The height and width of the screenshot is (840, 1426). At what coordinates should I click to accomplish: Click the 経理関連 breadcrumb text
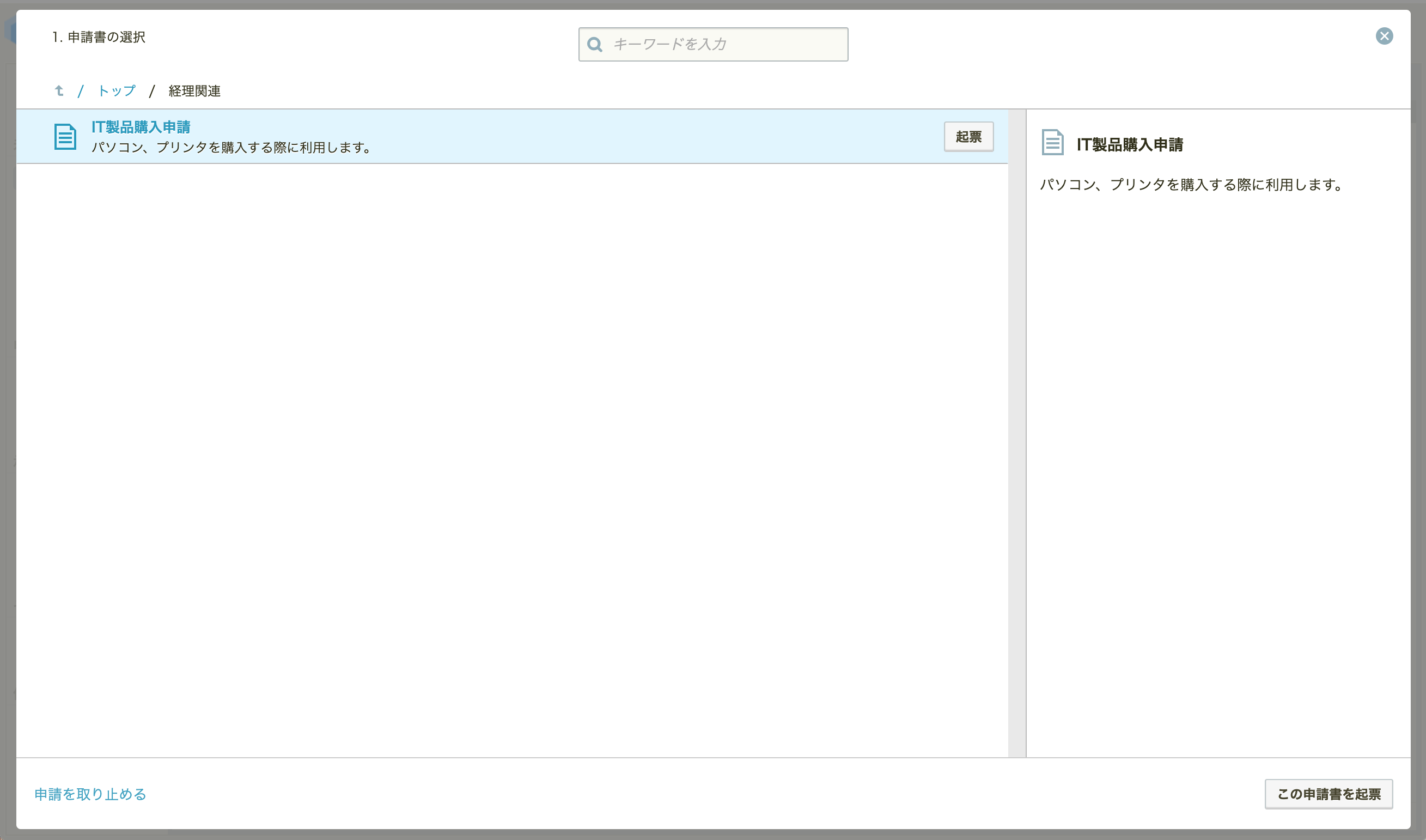pyautogui.click(x=194, y=90)
